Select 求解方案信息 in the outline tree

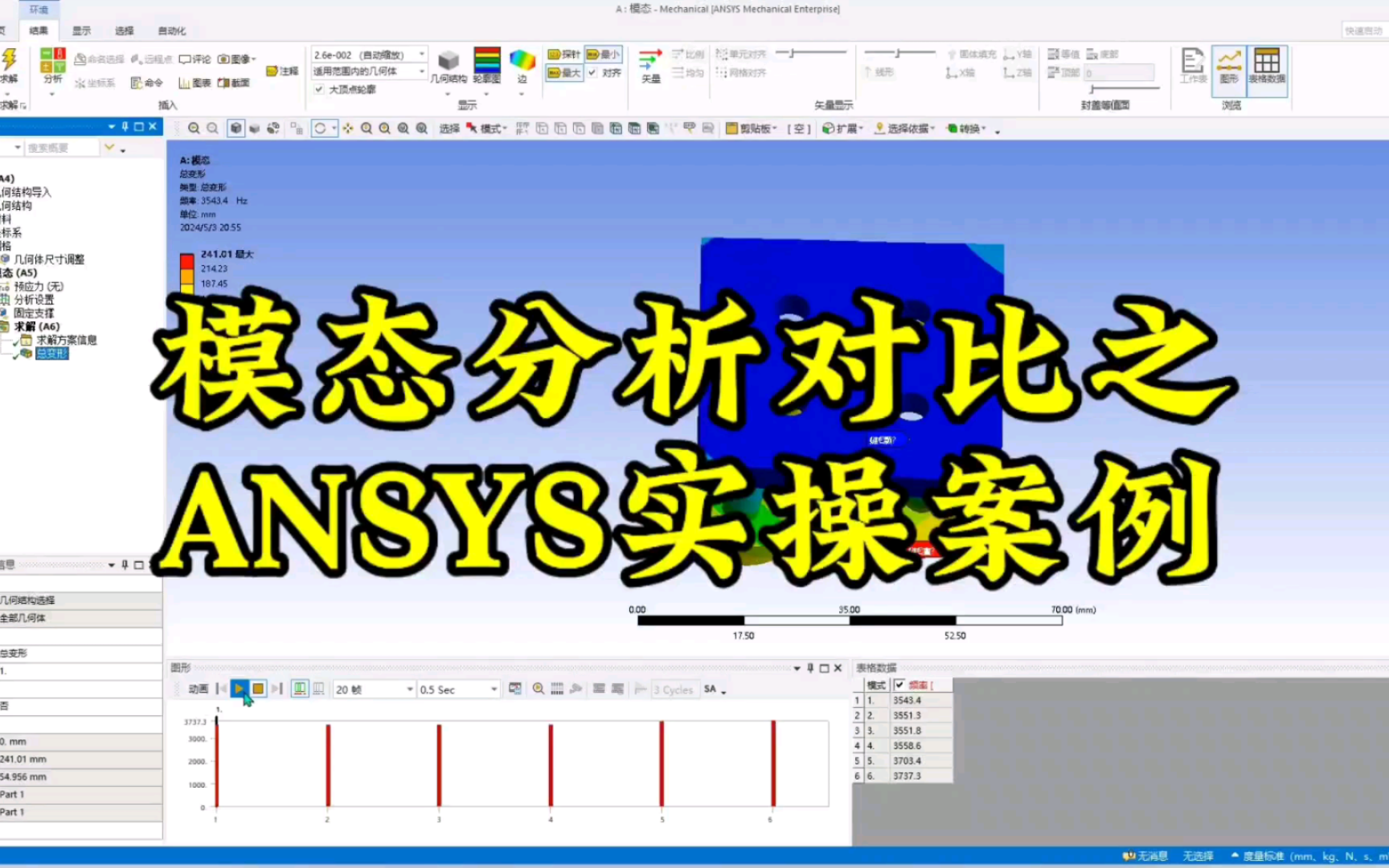[66, 340]
